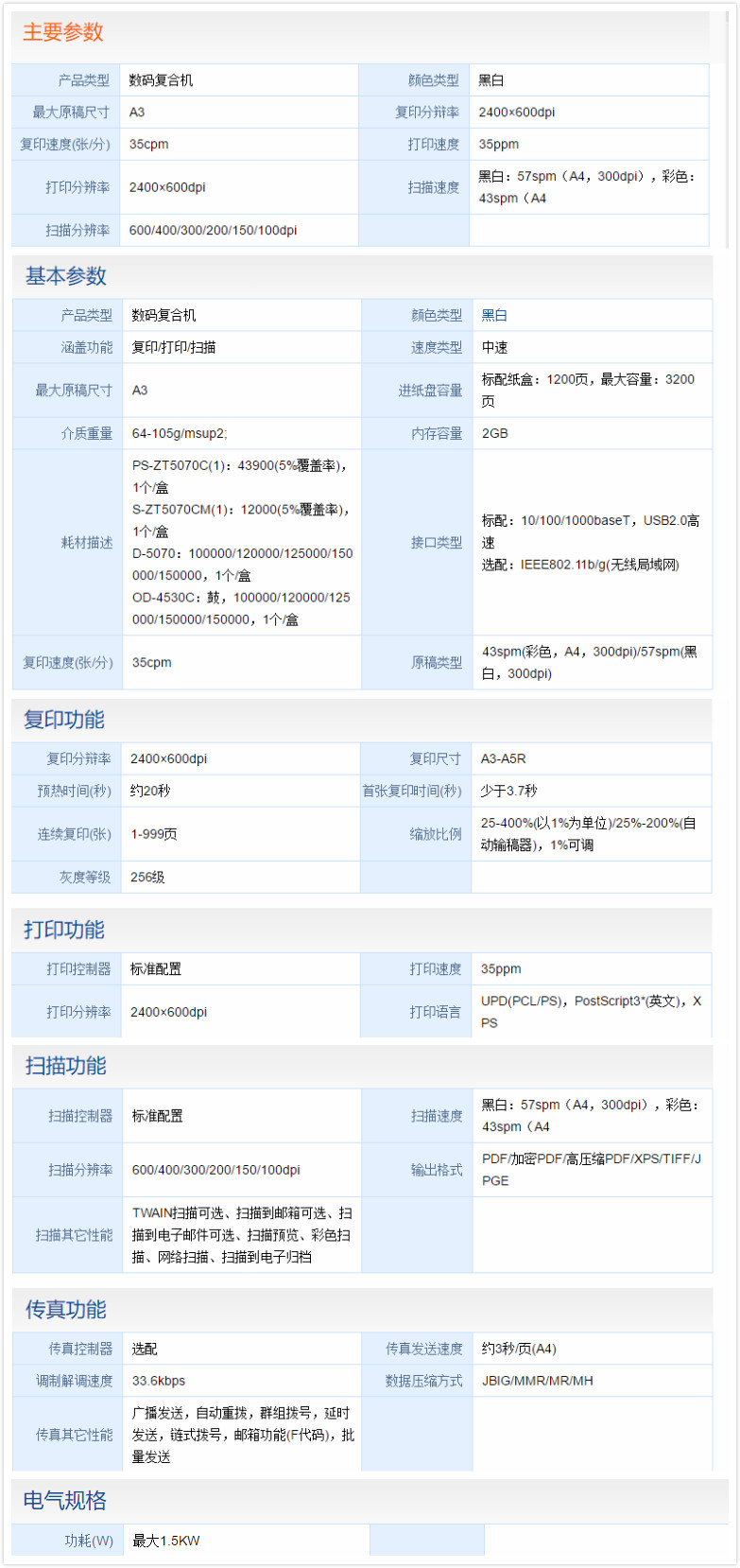Select the 电气规格 section title
The width and height of the screenshot is (740, 1568).
click(64, 1501)
